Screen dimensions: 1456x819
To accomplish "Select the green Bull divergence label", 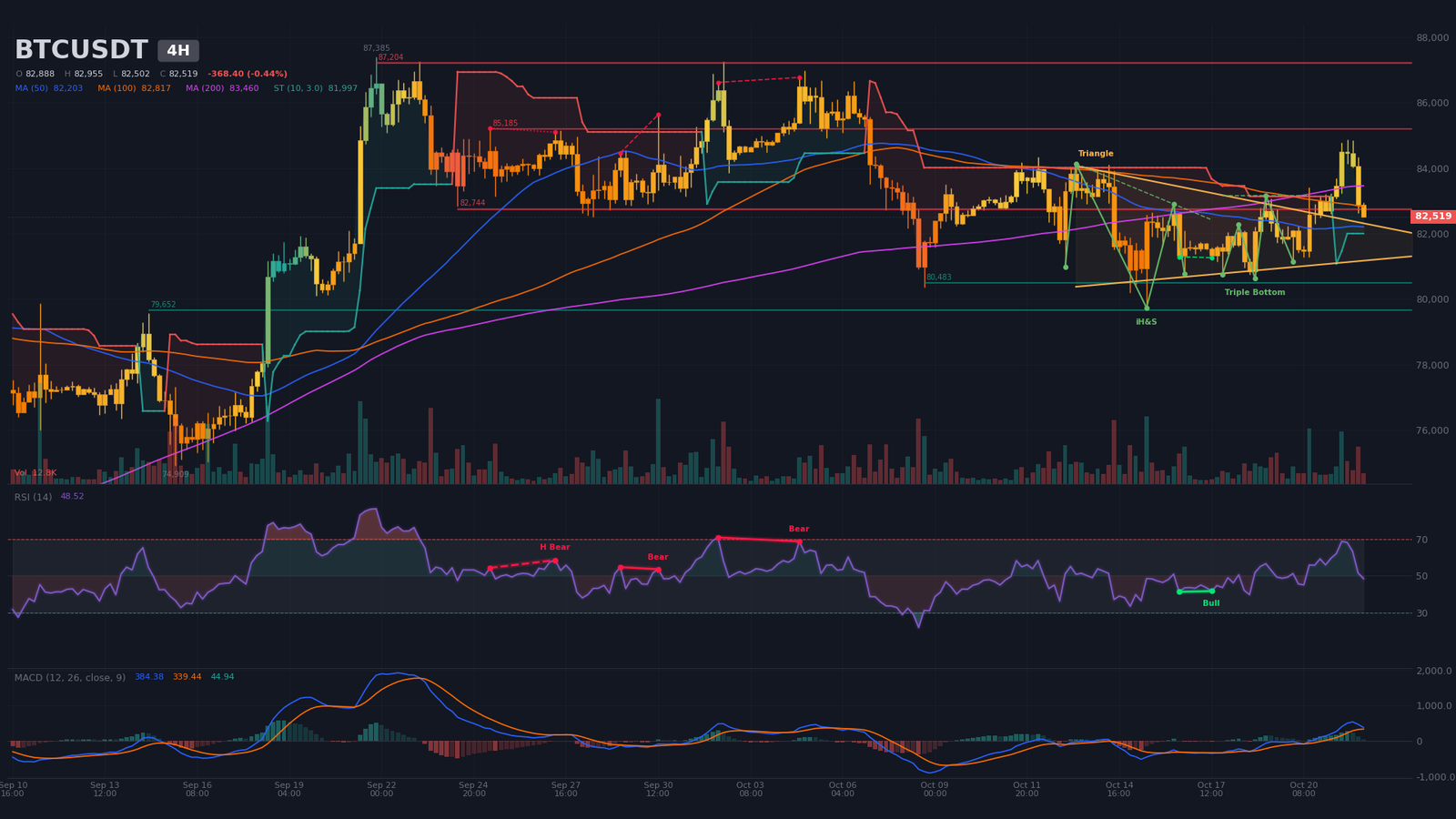I will tap(1211, 603).
